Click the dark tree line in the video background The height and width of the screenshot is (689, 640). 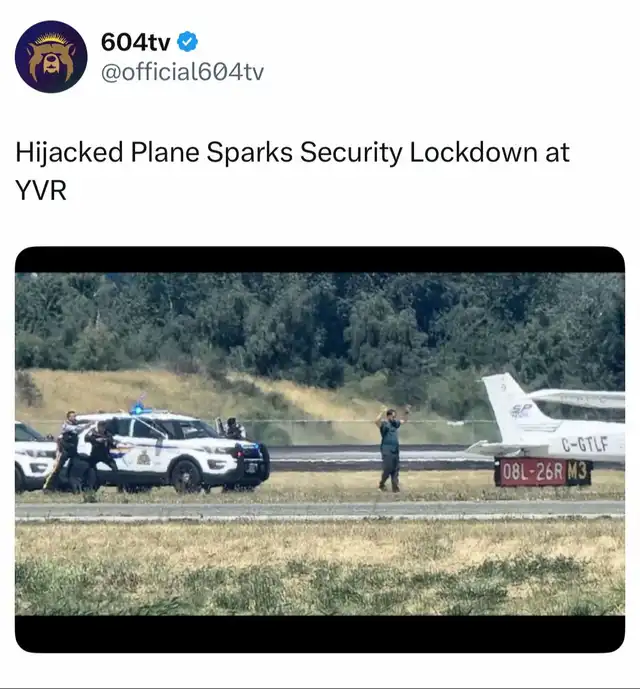point(320,323)
